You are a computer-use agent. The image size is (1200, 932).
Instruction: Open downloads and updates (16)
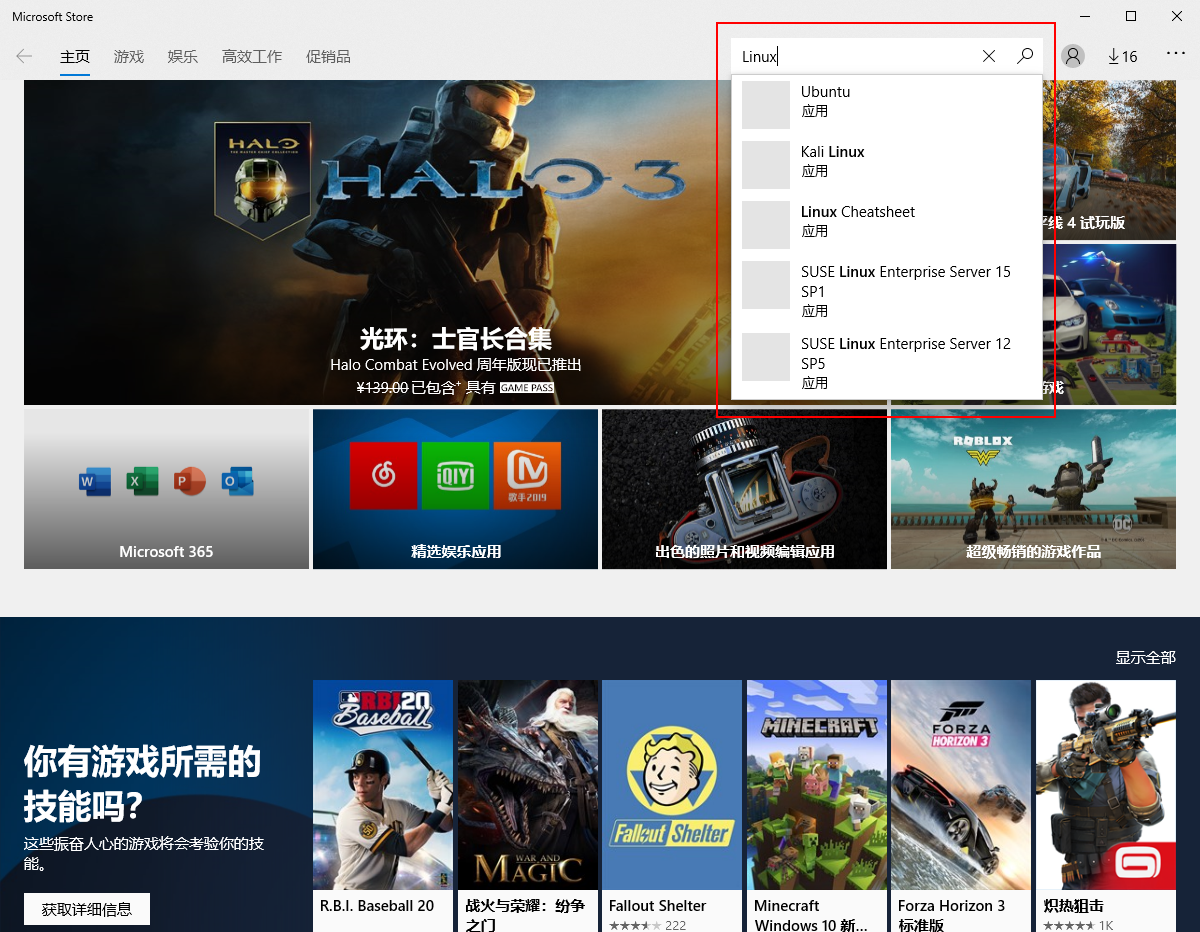click(x=1123, y=56)
